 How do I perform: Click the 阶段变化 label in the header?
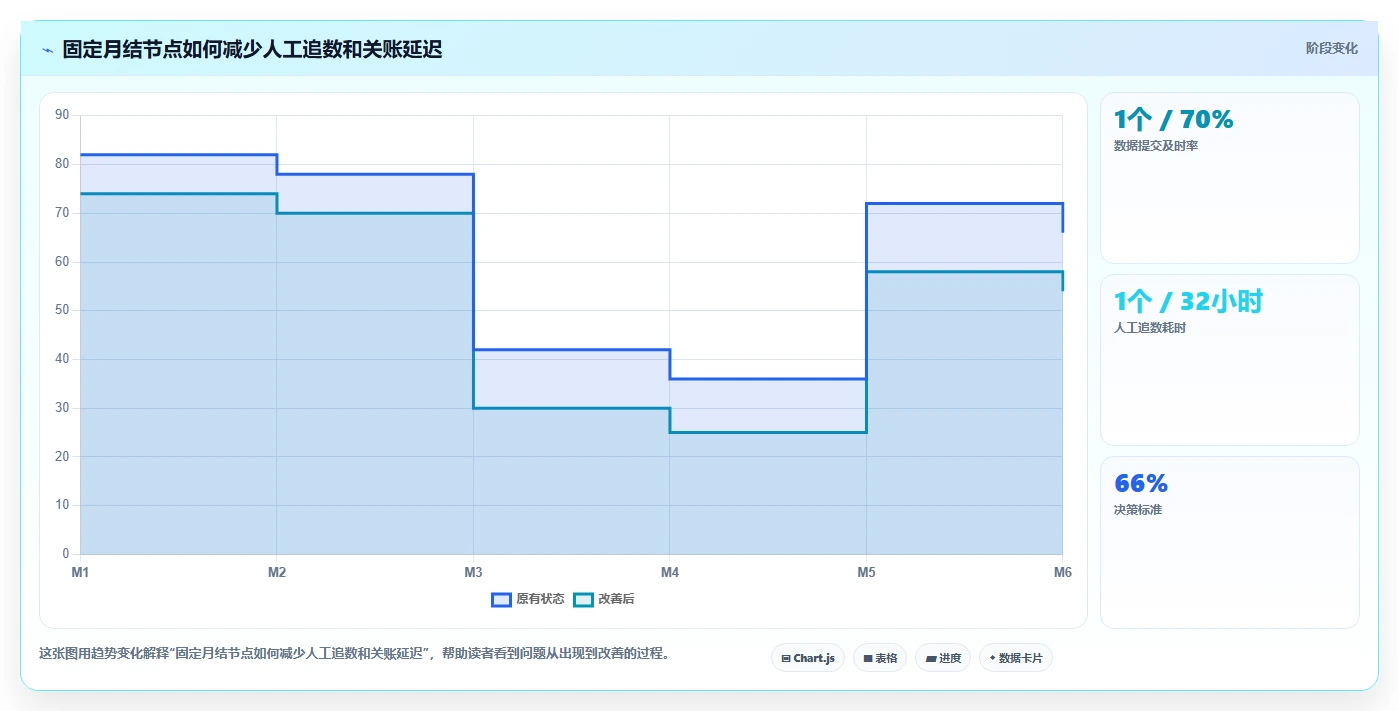coord(1331,48)
